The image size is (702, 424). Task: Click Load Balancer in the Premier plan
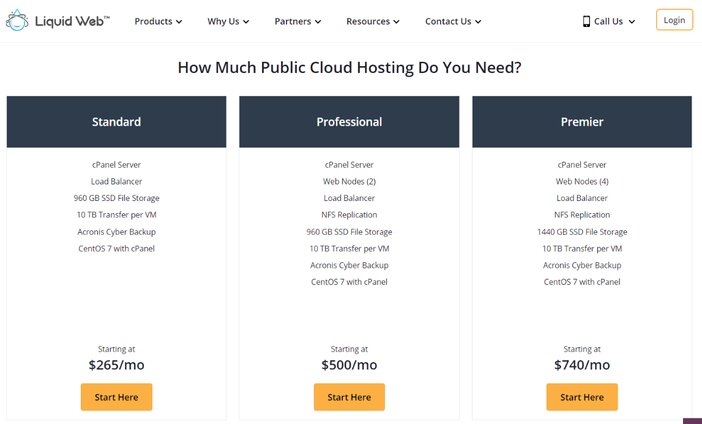pos(582,198)
